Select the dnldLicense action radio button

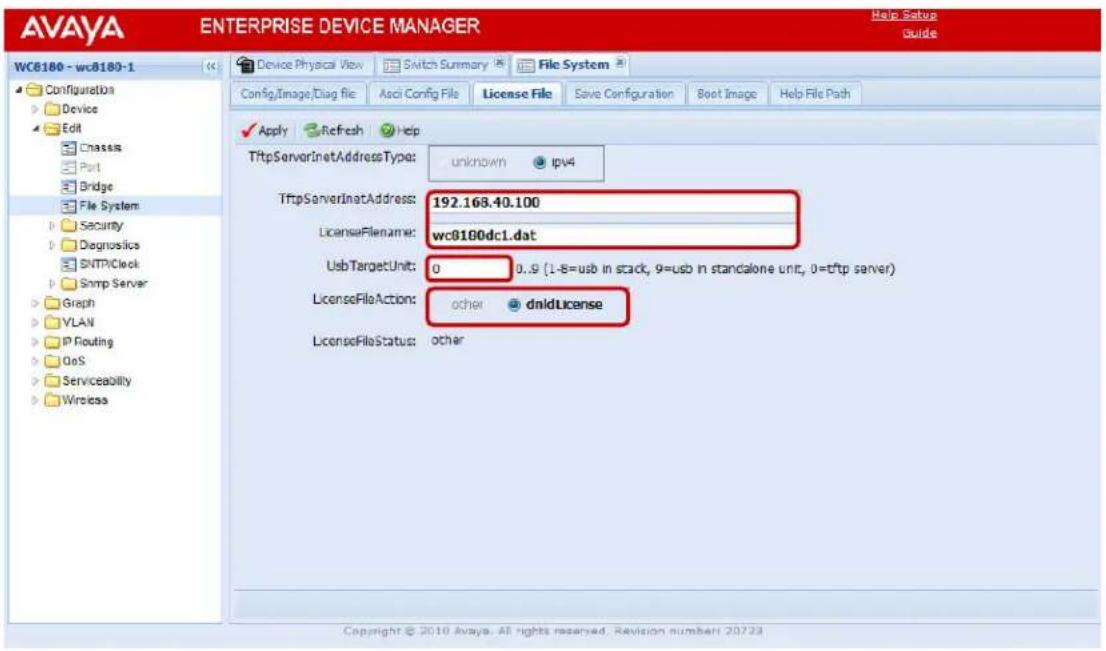click(514, 305)
